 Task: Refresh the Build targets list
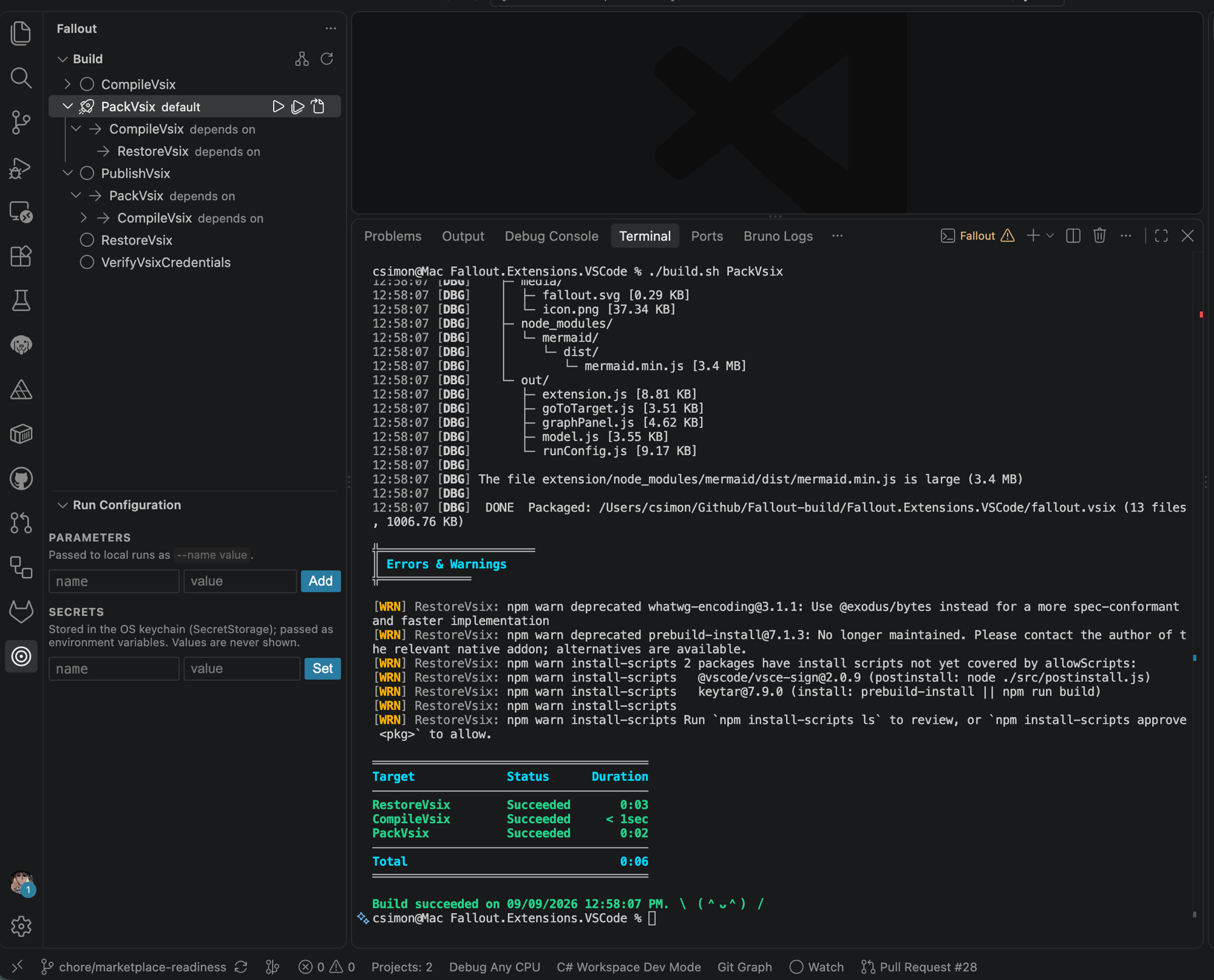327,59
